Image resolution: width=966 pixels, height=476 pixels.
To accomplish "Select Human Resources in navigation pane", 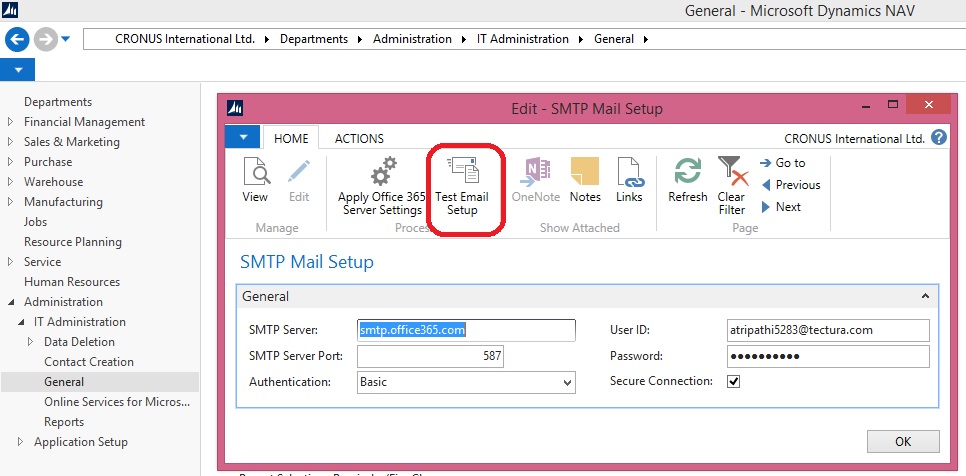I will [x=72, y=282].
